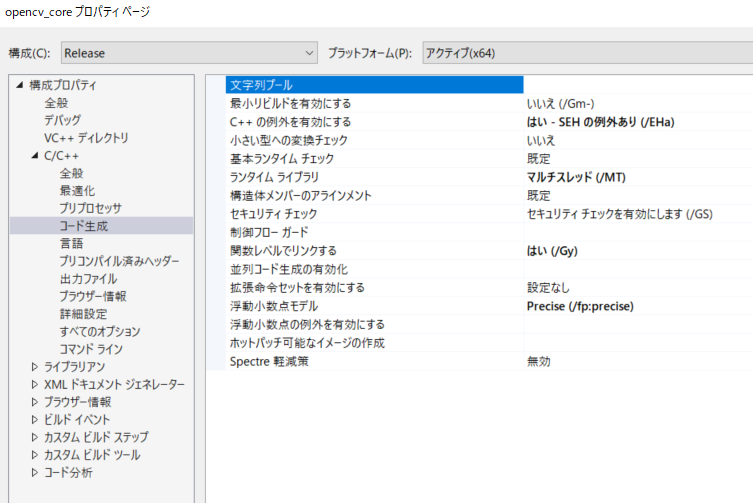Select ランタイム ライブラリ property
The image size is (753, 503).
(x=274, y=177)
